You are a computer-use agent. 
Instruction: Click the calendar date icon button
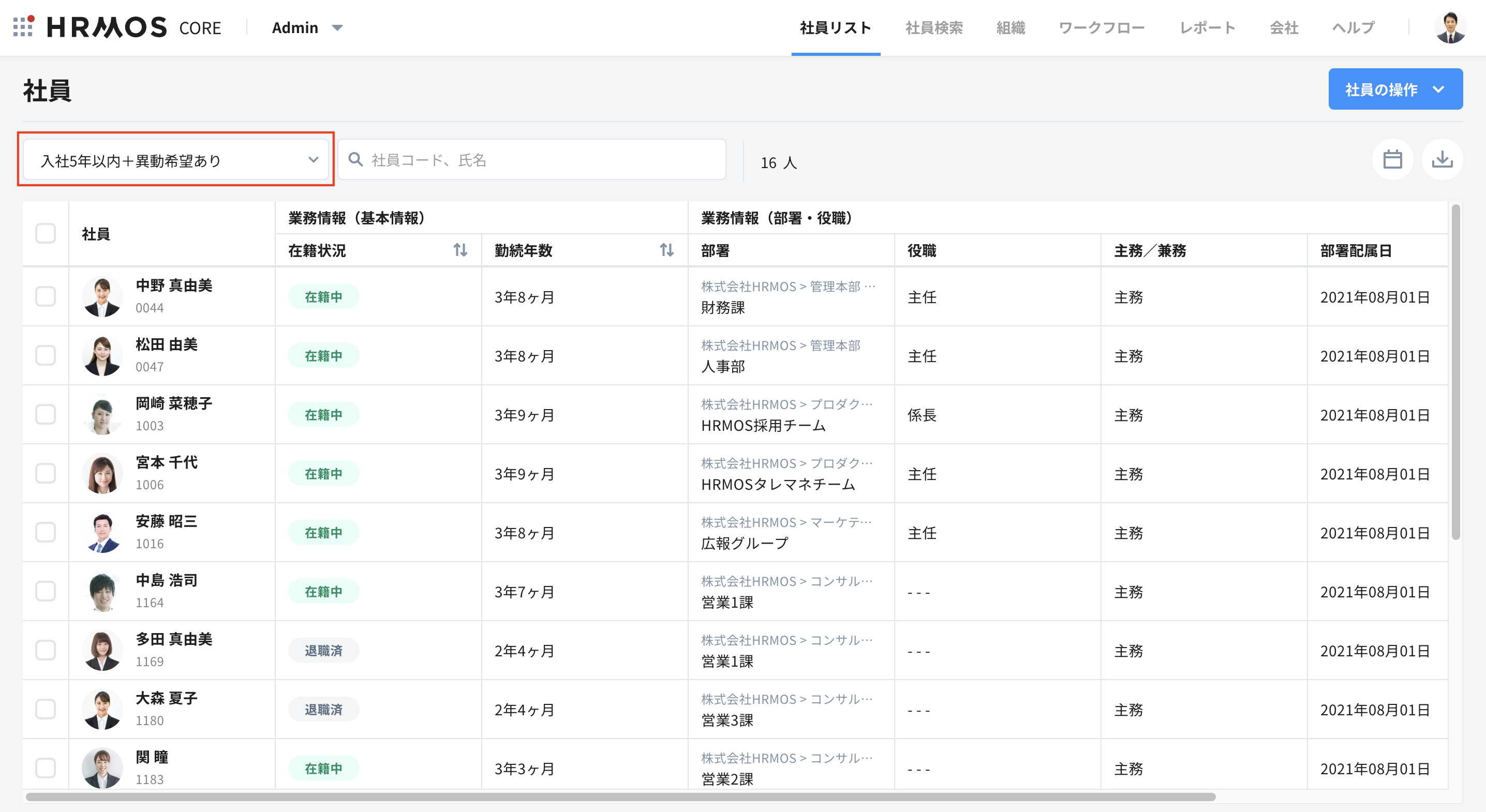coord(1392,160)
